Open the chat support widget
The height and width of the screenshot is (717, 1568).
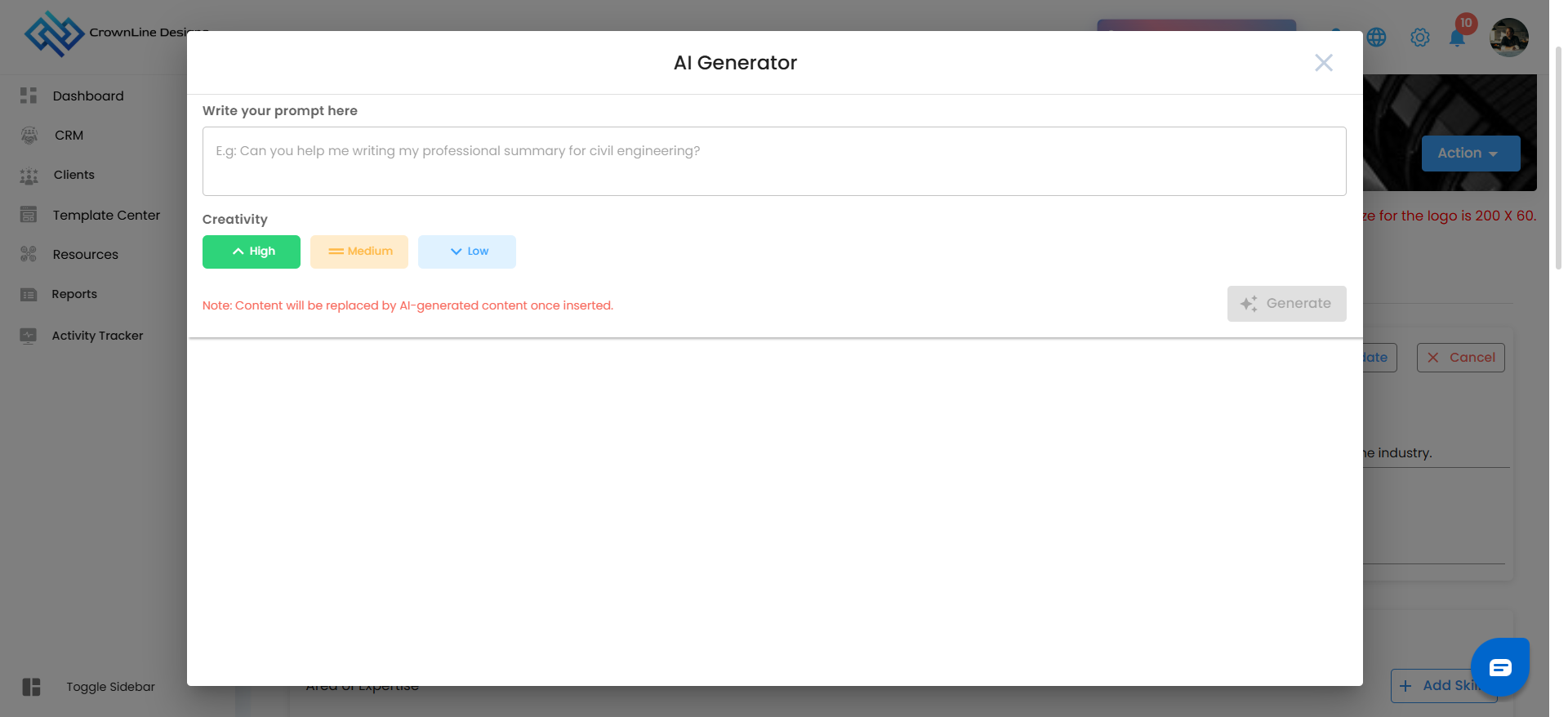click(1499, 667)
